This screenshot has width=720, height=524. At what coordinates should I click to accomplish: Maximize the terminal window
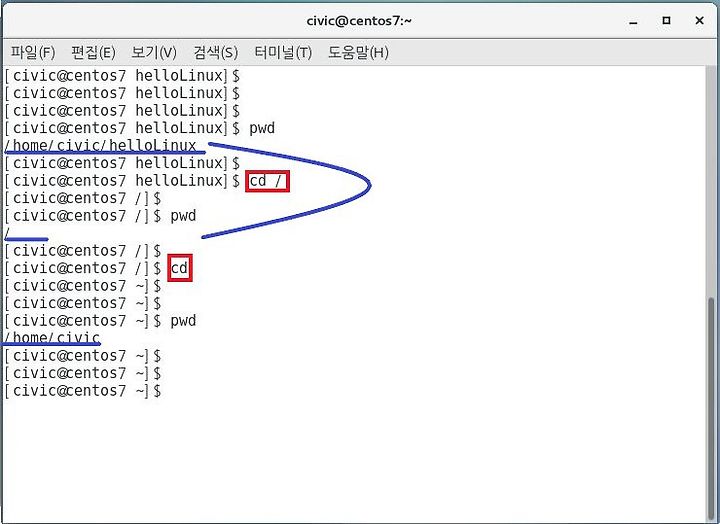click(666, 21)
